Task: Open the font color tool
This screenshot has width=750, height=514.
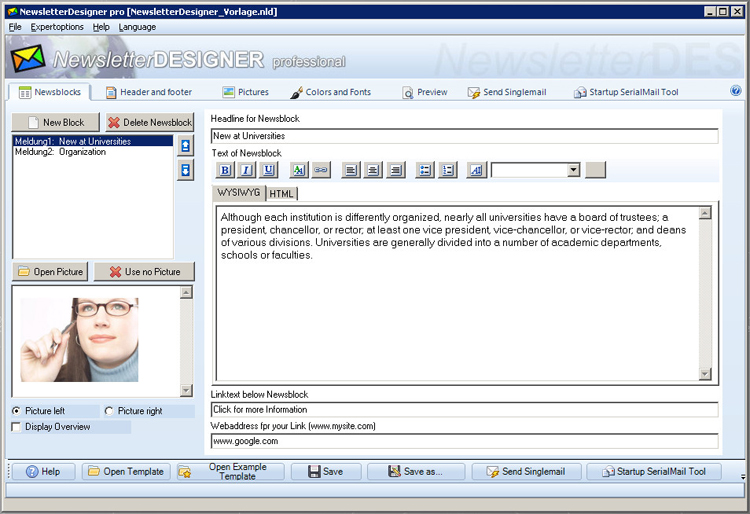Action: (299, 170)
